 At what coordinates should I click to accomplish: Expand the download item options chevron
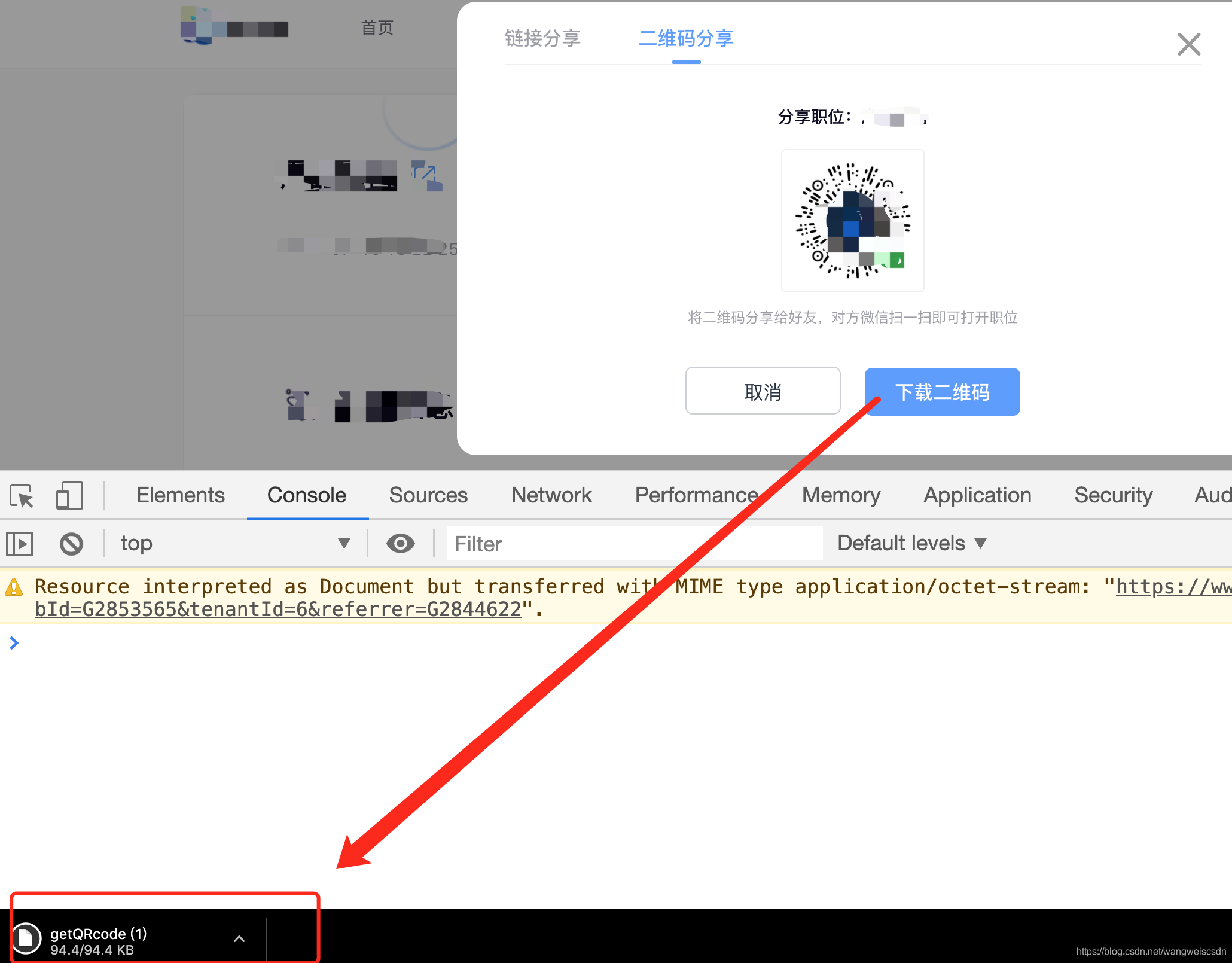coord(239,939)
